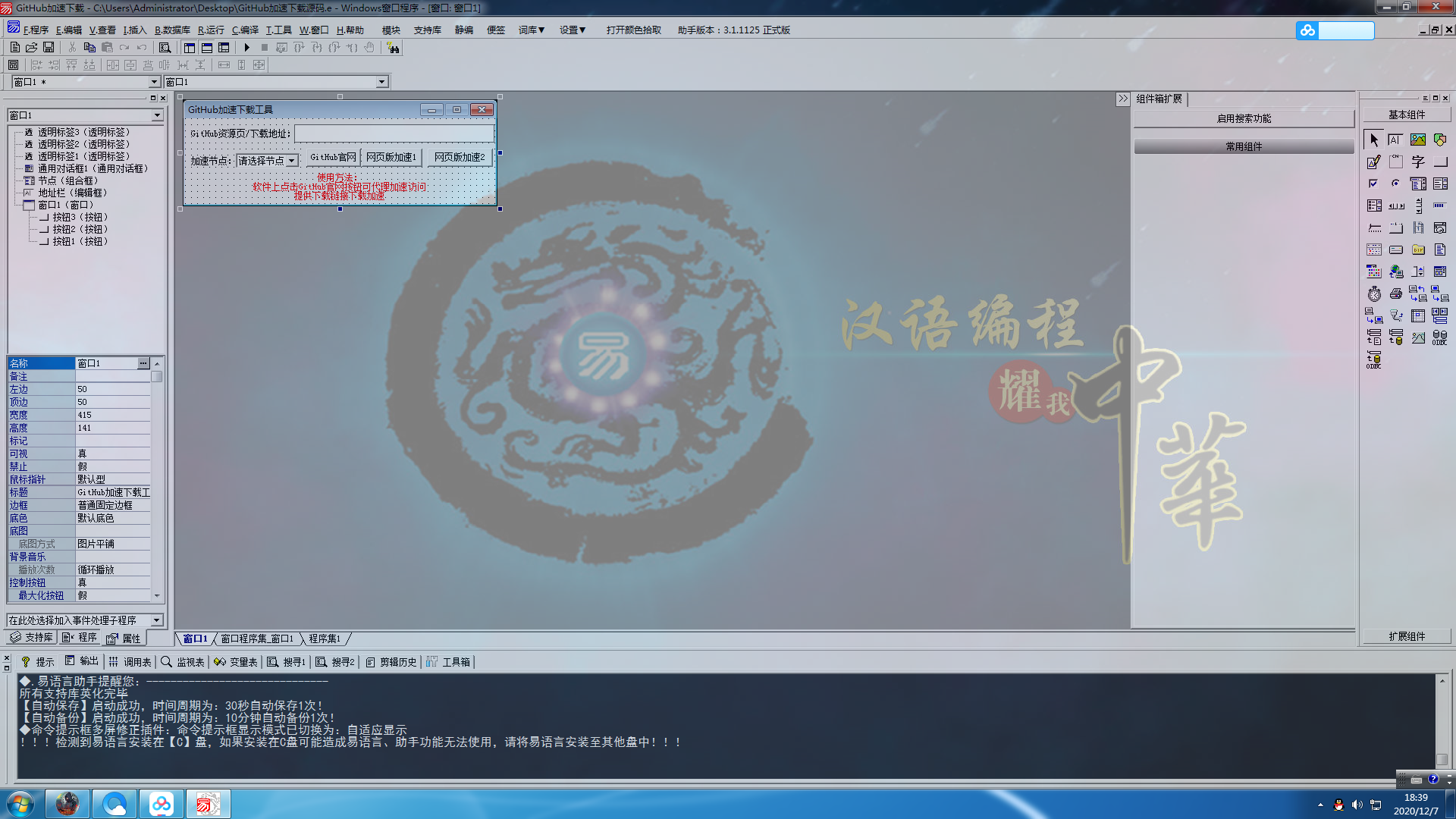This screenshot has height=819, width=1456.
Task: Select 通用对话框1 in the component tree
Action: tap(93, 168)
